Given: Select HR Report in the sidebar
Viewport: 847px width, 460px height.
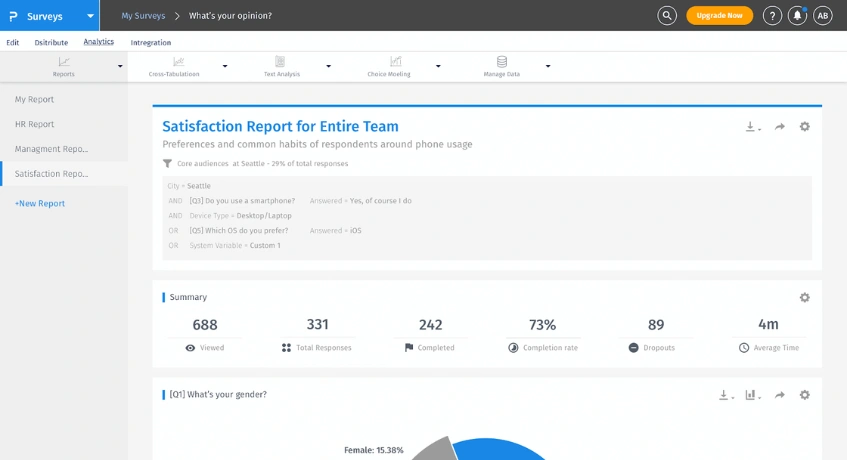Looking at the screenshot, I should point(35,124).
